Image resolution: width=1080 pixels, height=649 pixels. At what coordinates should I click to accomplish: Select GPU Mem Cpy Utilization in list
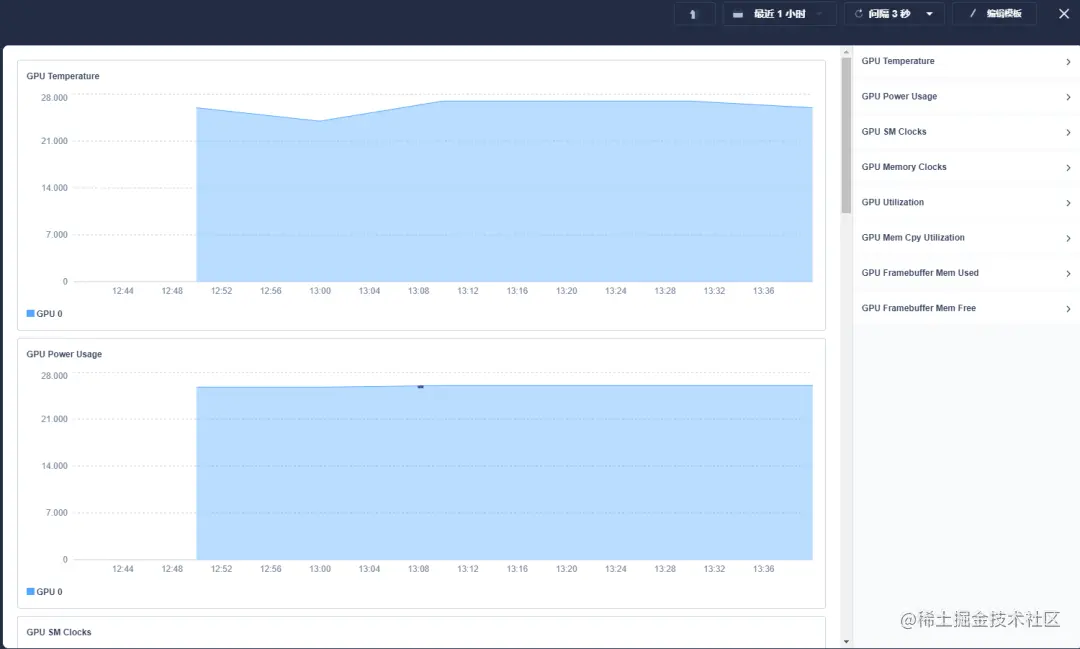[966, 238]
